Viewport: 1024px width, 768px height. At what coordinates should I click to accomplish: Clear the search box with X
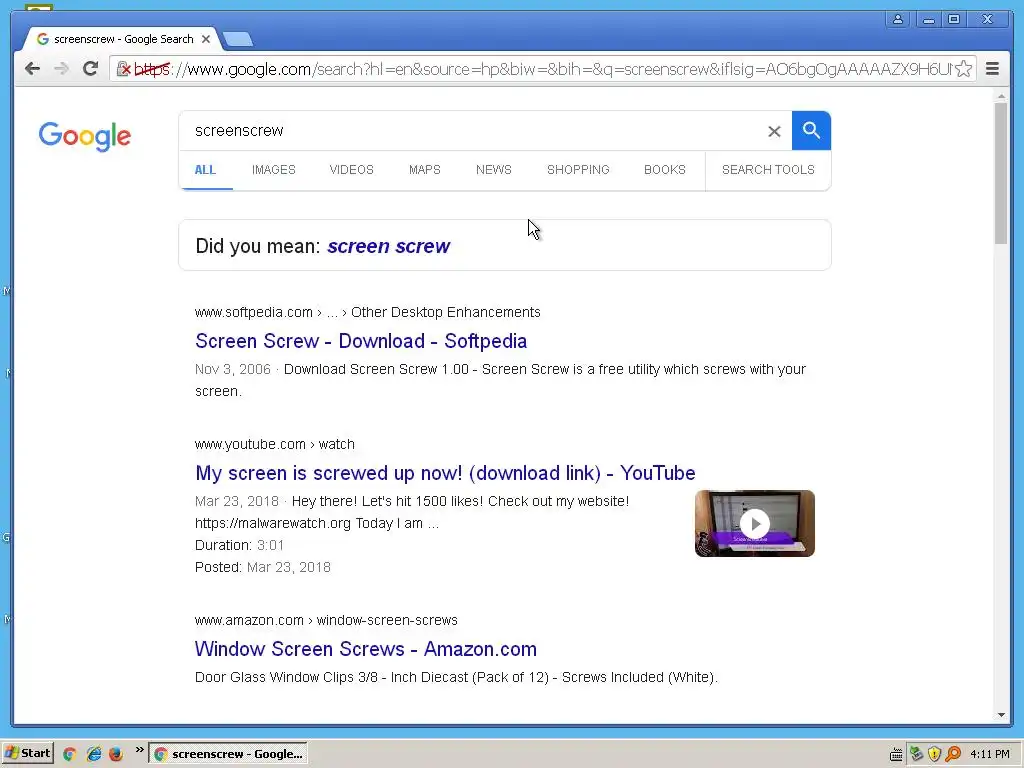point(774,131)
